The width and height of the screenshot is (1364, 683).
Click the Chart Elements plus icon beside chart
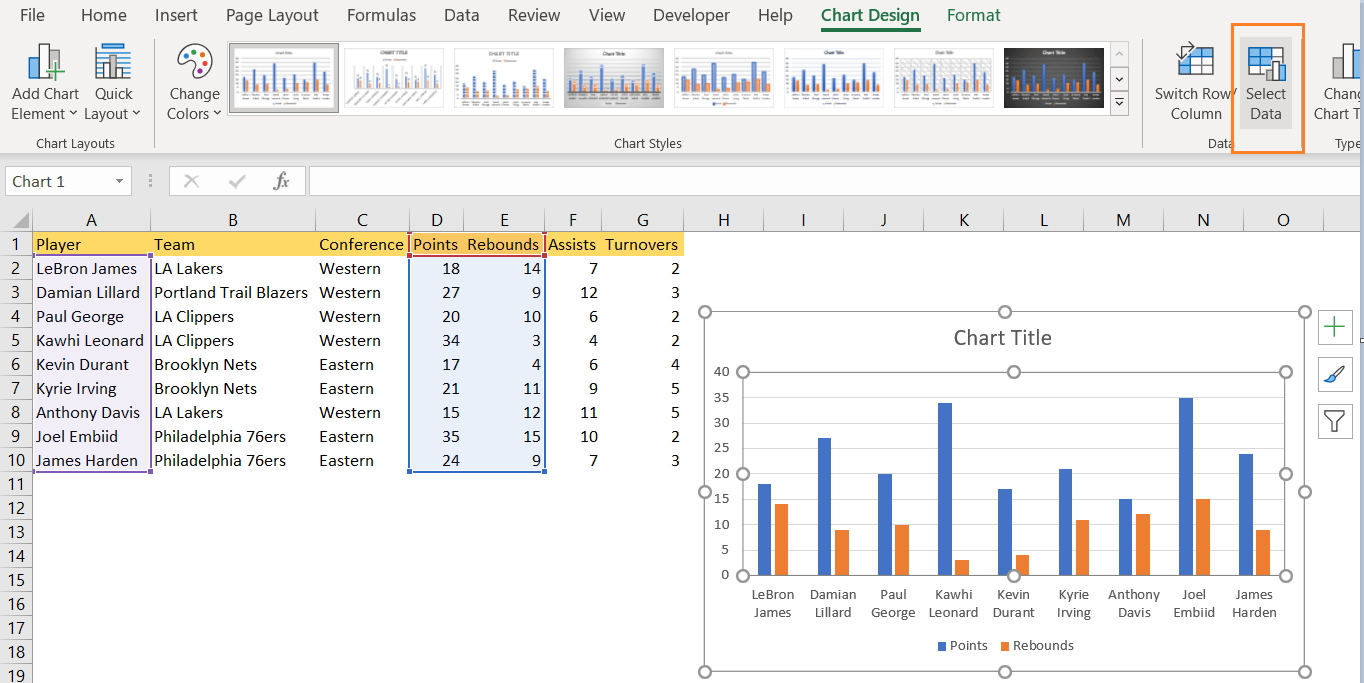click(1335, 327)
